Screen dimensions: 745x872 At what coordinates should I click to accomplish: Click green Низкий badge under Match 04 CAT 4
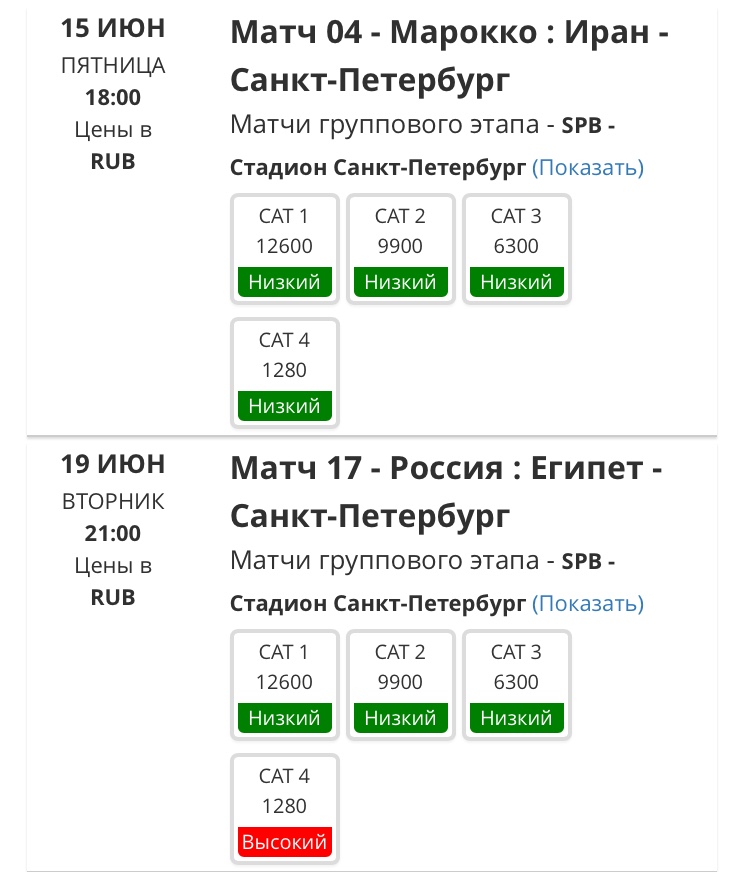tap(284, 406)
